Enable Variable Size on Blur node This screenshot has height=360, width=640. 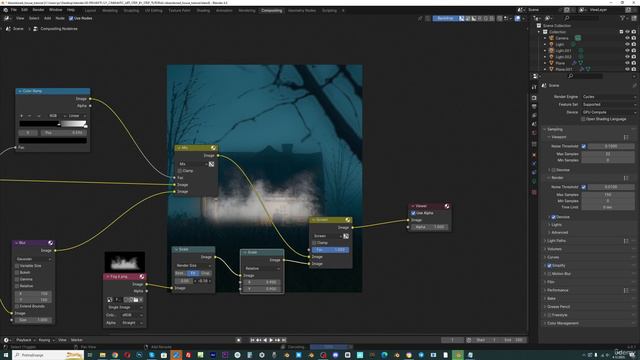click(x=17, y=266)
